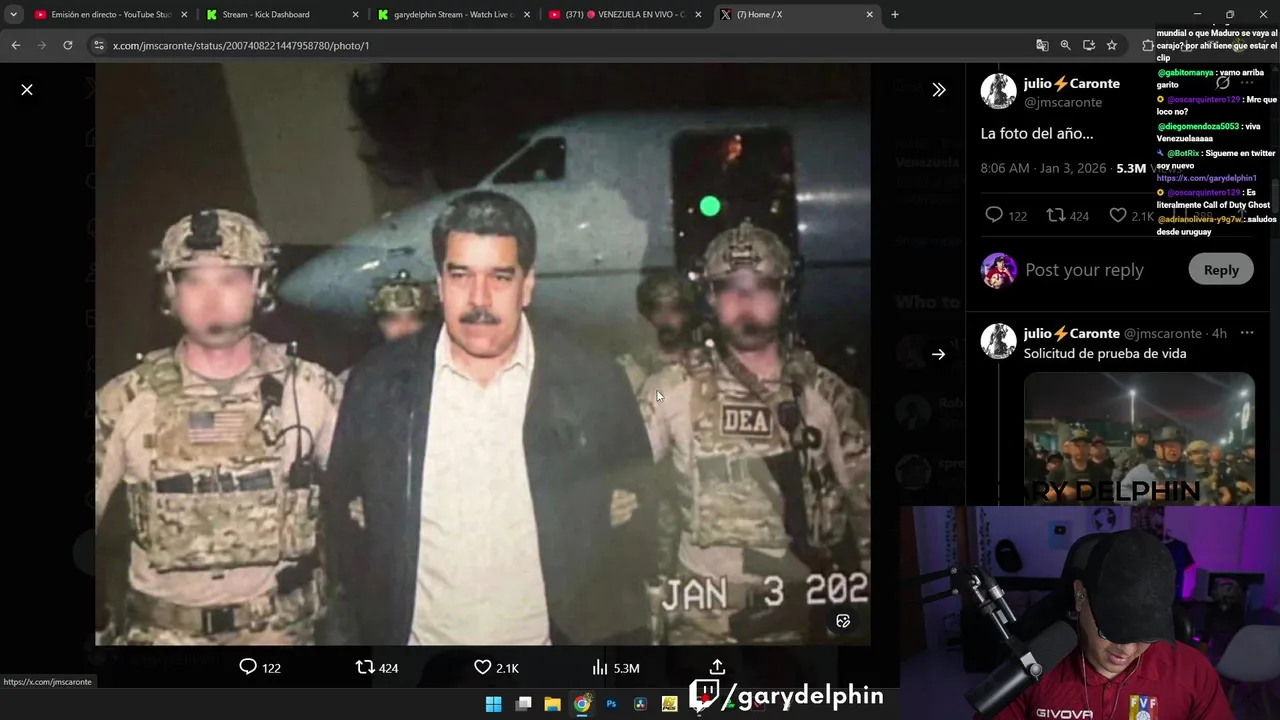This screenshot has width=1280, height=720.
Task: Go to next photo with arrow button
Action: coord(938,353)
